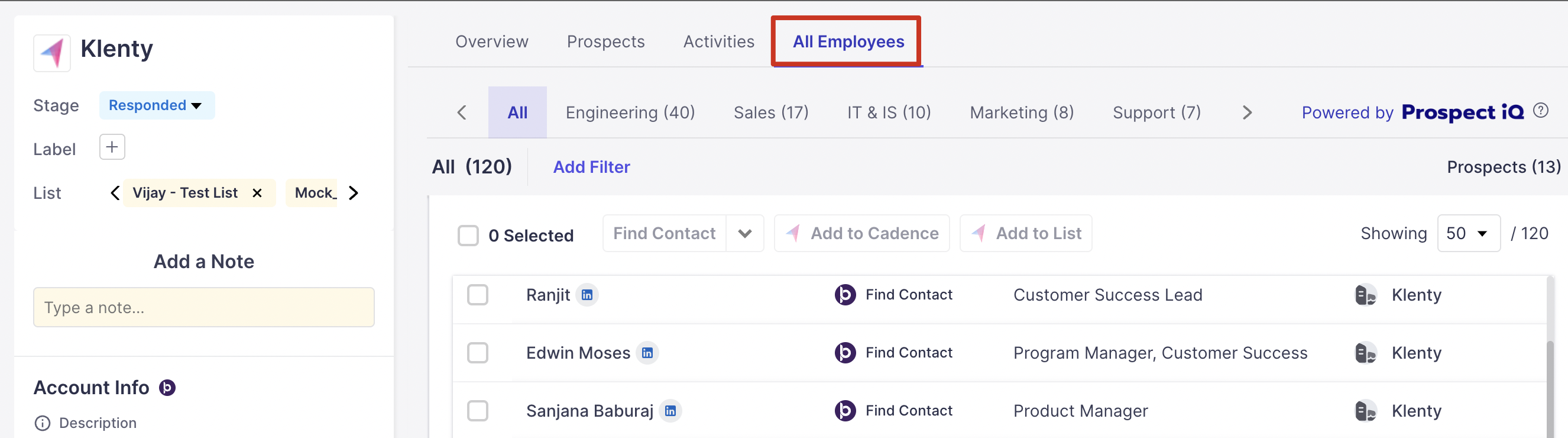The height and width of the screenshot is (438, 1568).
Task: Click the LinkedIn icon next to Ranjit
Action: point(587,295)
